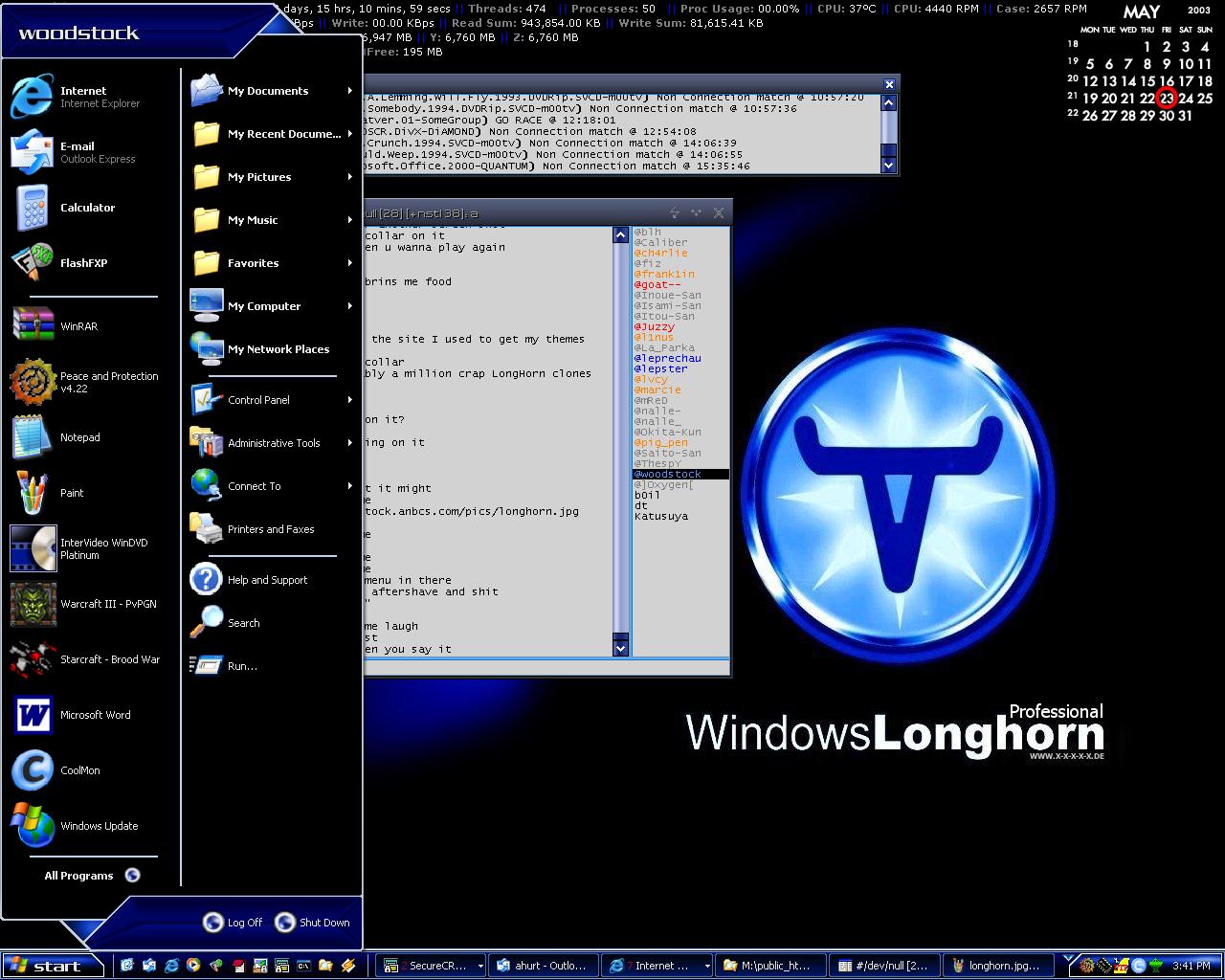1225x980 pixels.
Task: Expand the Connect To submenu
Action: click(x=272, y=486)
